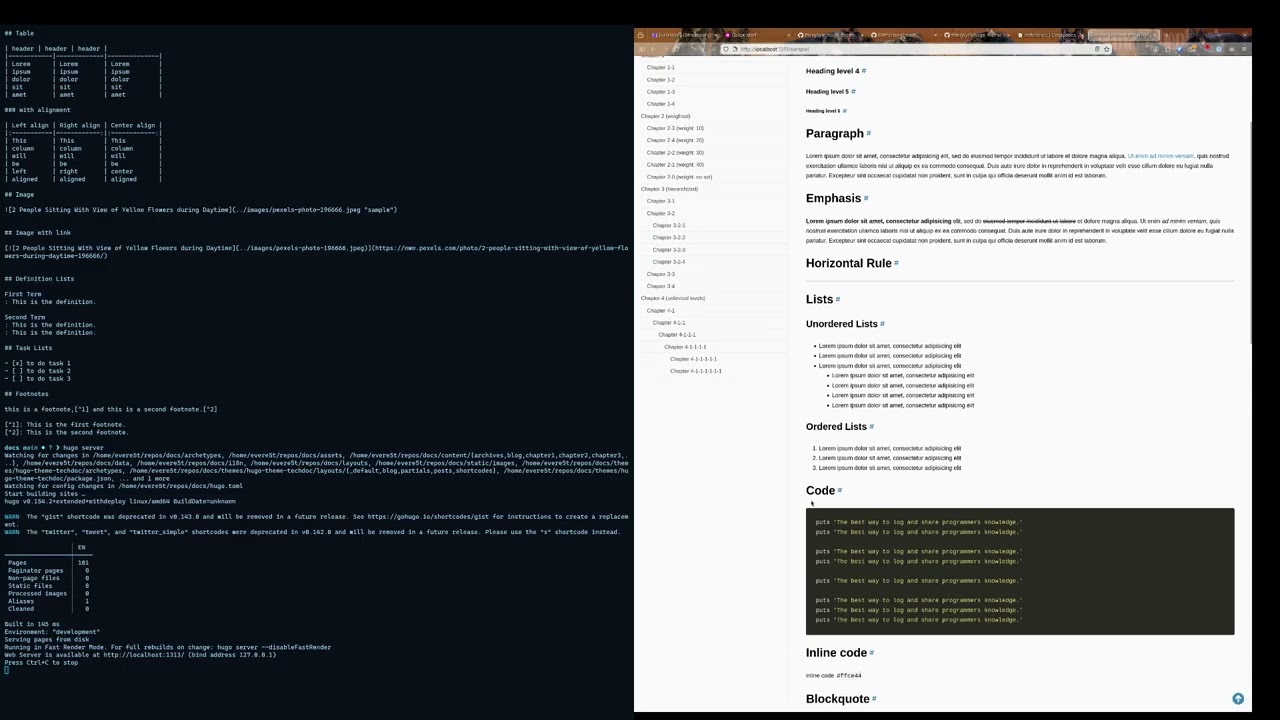Click terminal text 'Press Ctrl+C to stop'
The width and height of the screenshot is (1280, 720).
[41, 663]
